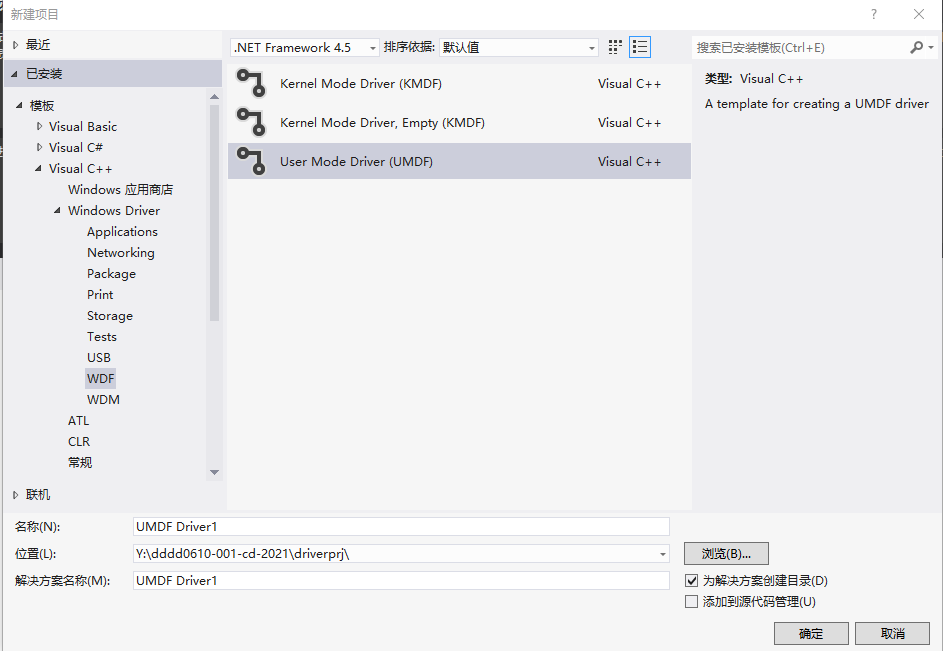Select the USB driver category
The image size is (943, 651).
(x=99, y=357)
